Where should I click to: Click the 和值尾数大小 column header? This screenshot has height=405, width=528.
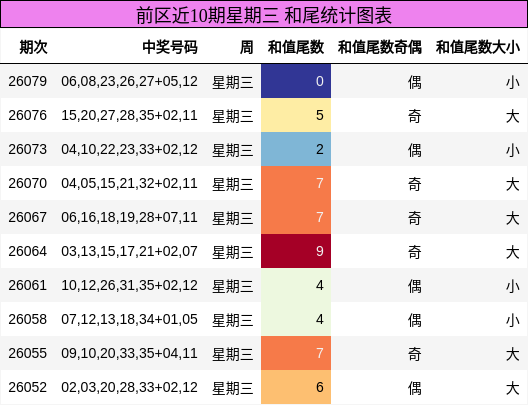coord(477,47)
